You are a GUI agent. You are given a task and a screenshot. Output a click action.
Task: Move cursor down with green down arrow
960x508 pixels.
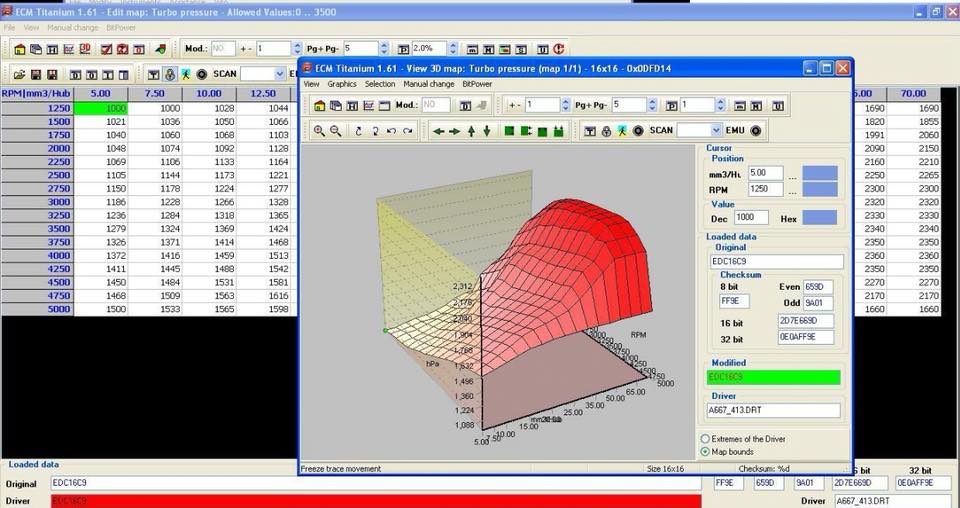pos(487,130)
